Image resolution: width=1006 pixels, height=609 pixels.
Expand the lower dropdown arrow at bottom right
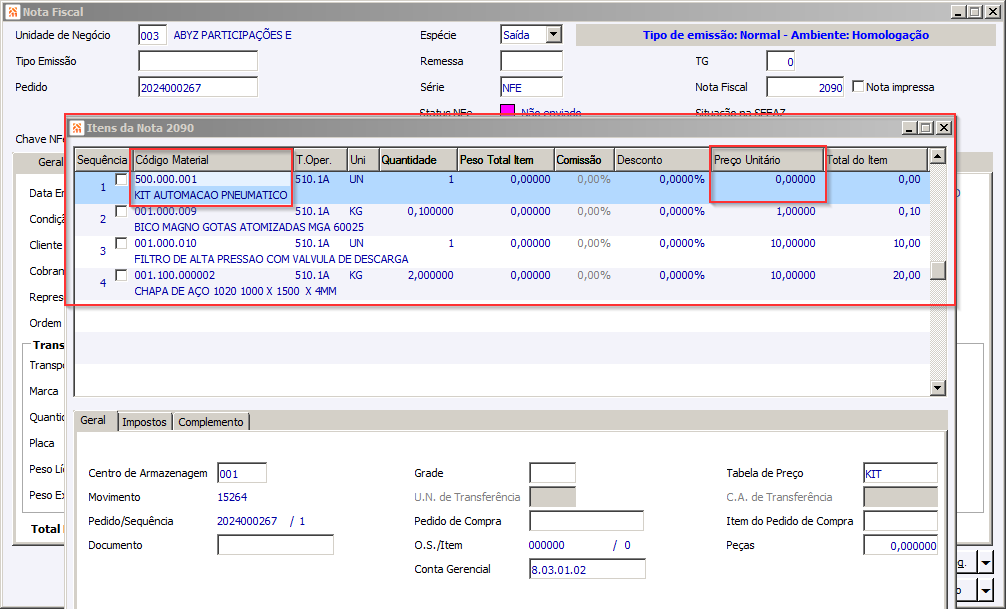pos(986,590)
